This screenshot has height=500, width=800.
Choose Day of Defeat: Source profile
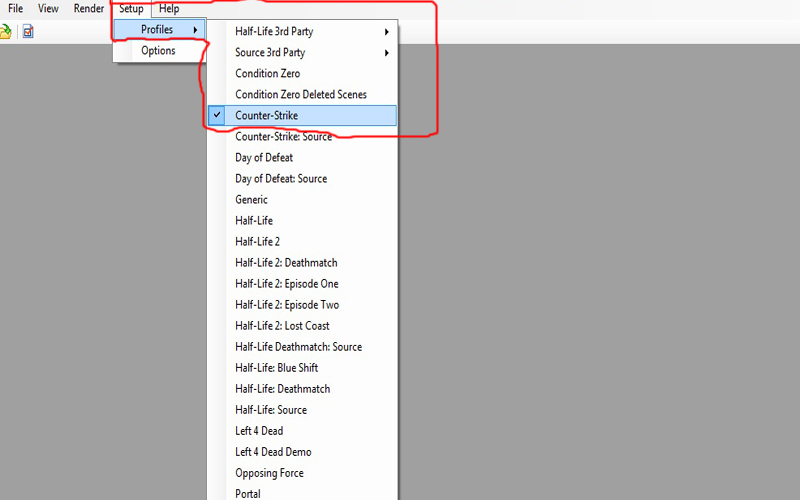(x=302, y=179)
